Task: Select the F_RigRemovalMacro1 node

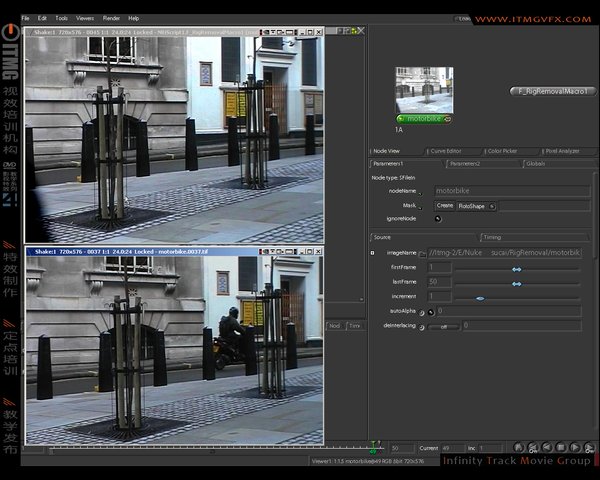Action: click(x=553, y=91)
